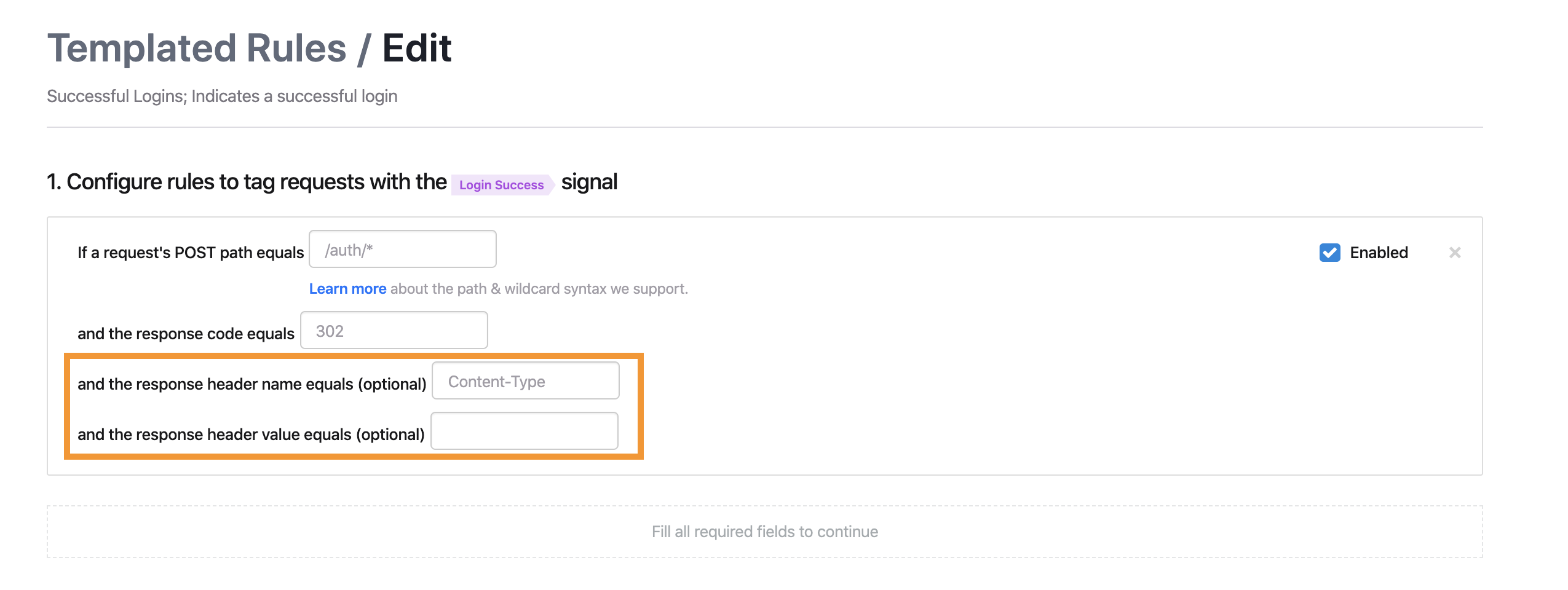Disable the rule via the Enabled checkbox
The height and width of the screenshot is (590, 1568).
(1329, 252)
